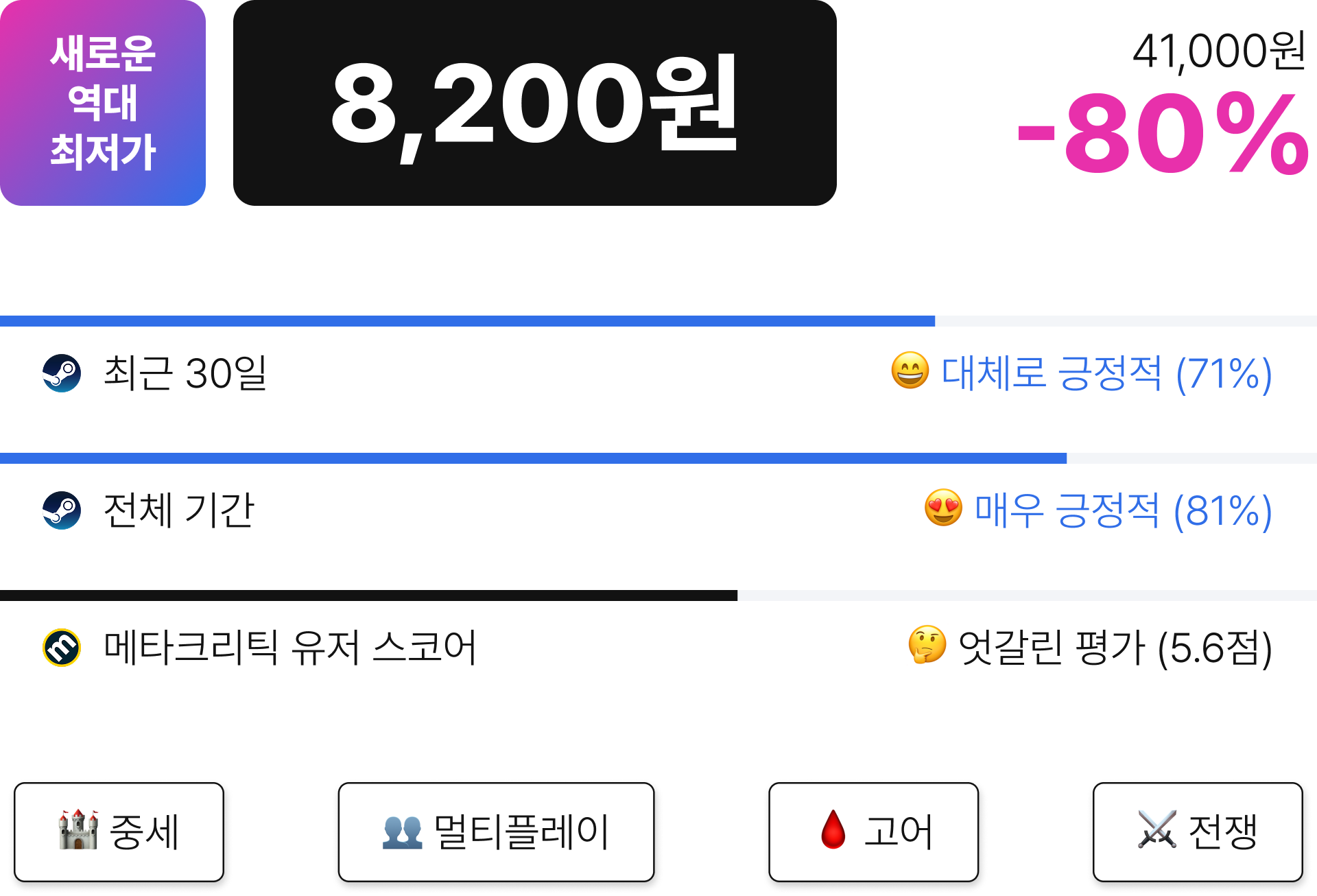This screenshot has width=1317, height=896.
Task: Click the thinking emoji next to 엇갈린 평가
Action: pos(927,645)
